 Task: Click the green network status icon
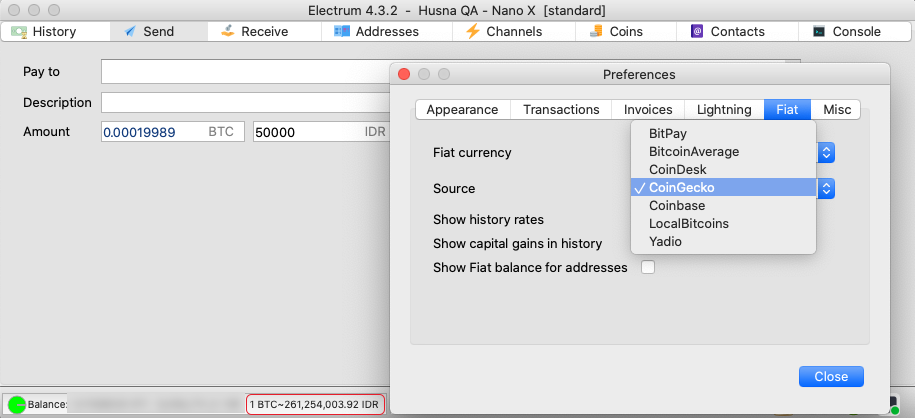[16, 405]
